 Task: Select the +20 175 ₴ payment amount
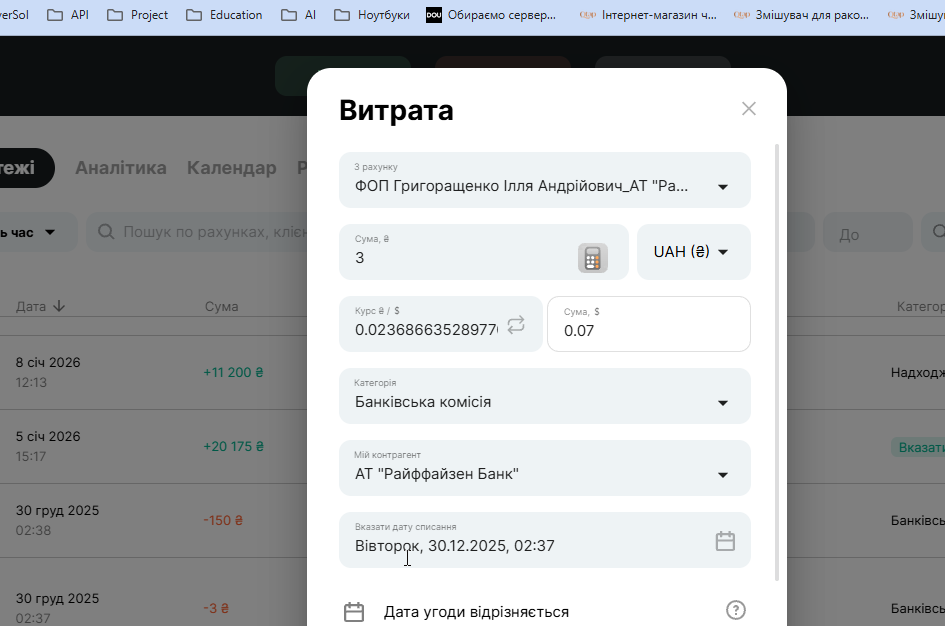pos(233,446)
